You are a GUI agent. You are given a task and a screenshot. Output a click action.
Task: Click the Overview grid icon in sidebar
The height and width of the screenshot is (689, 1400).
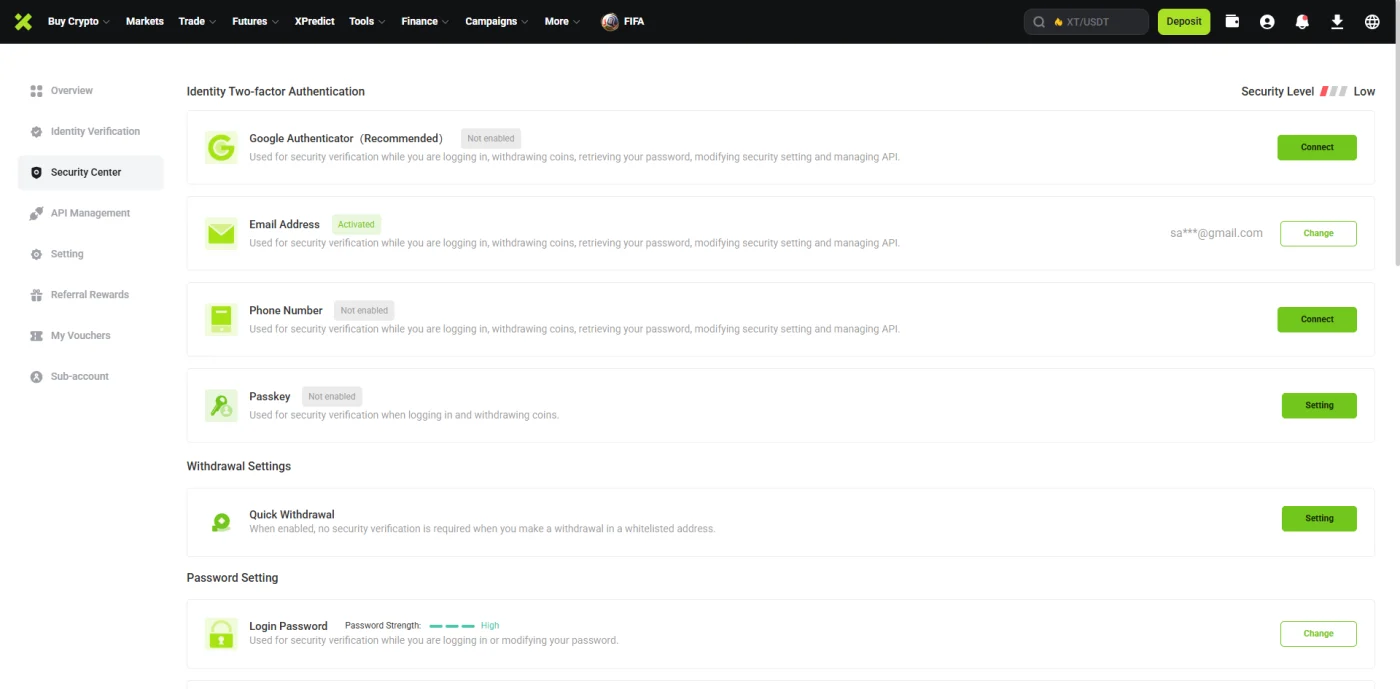tap(36, 91)
